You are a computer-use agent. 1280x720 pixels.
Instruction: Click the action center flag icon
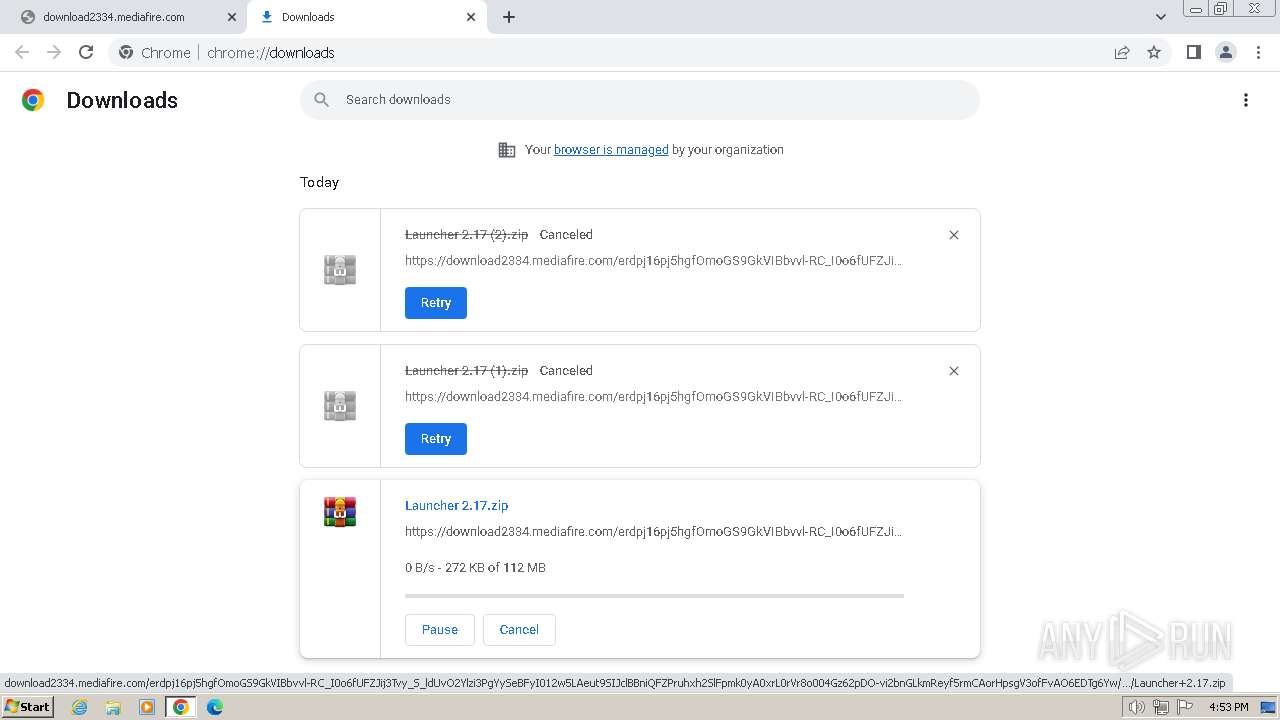[x=1185, y=707]
